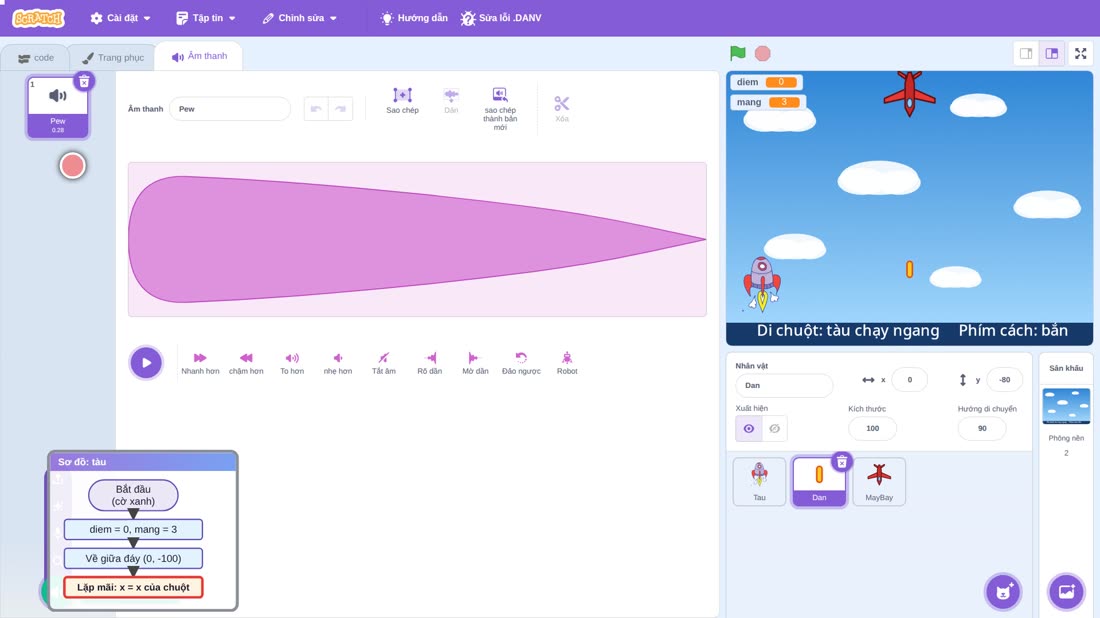Click the Sao chép copy tool
Screen dimensions: 1100x618
point(402,100)
